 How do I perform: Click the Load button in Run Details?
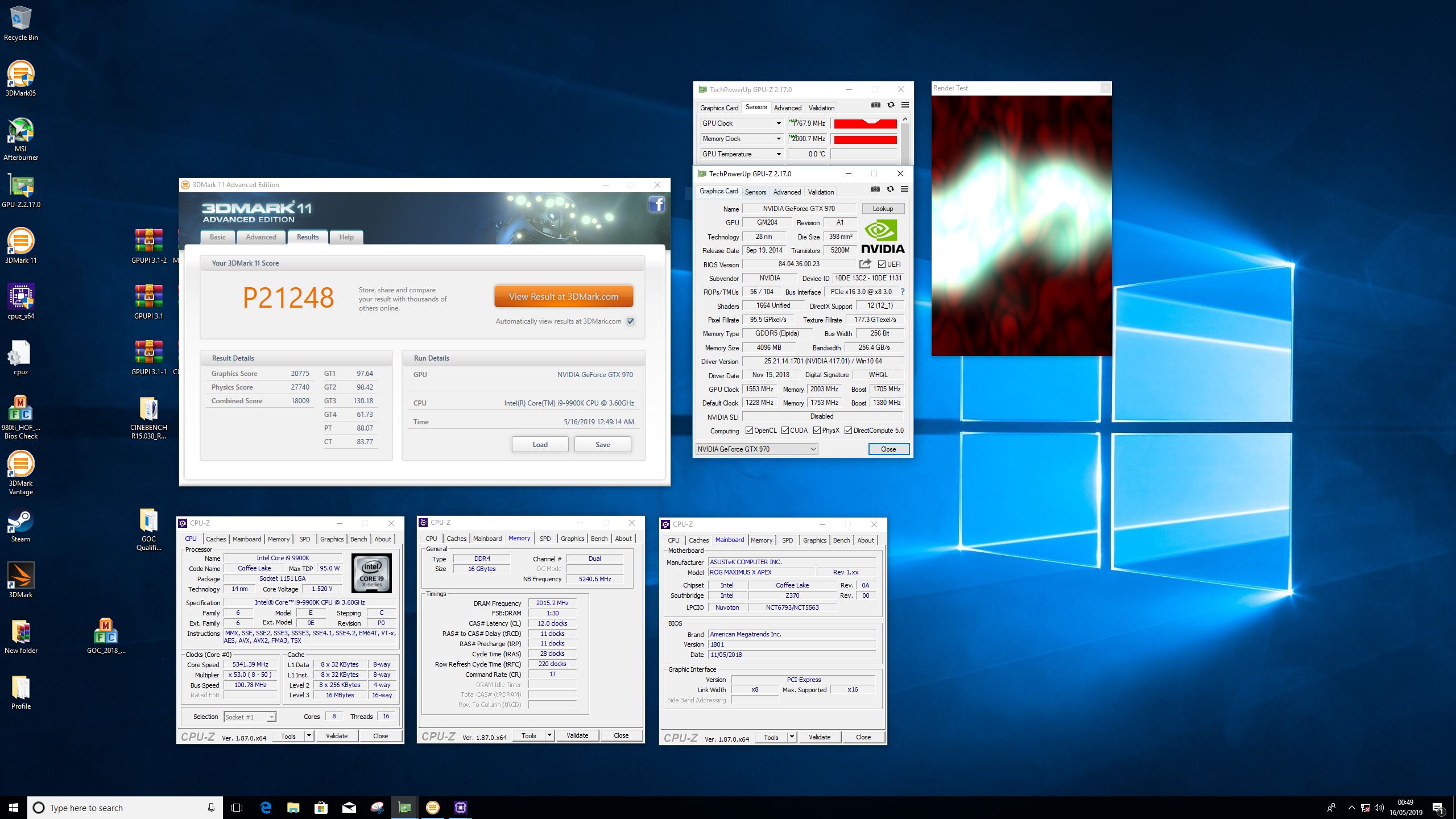click(x=540, y=444)
